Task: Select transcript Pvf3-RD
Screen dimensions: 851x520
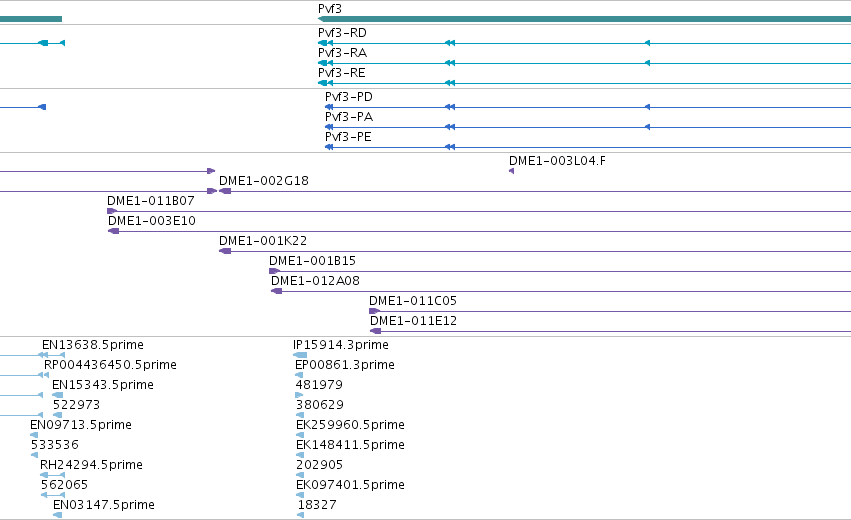Action: tap(342, 33)
